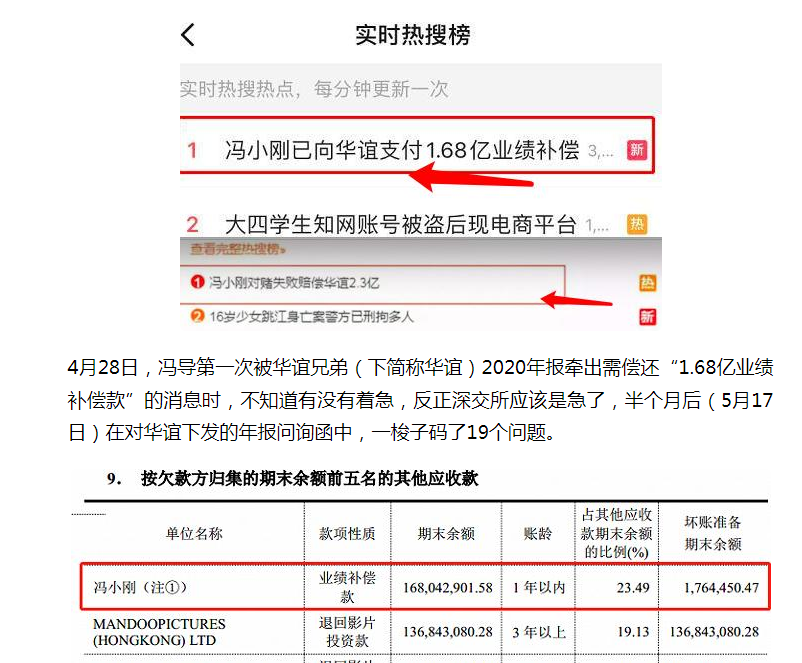Click 坏账准备 value 136,843,080.28 at the row's end

click(x=715, y=632)
